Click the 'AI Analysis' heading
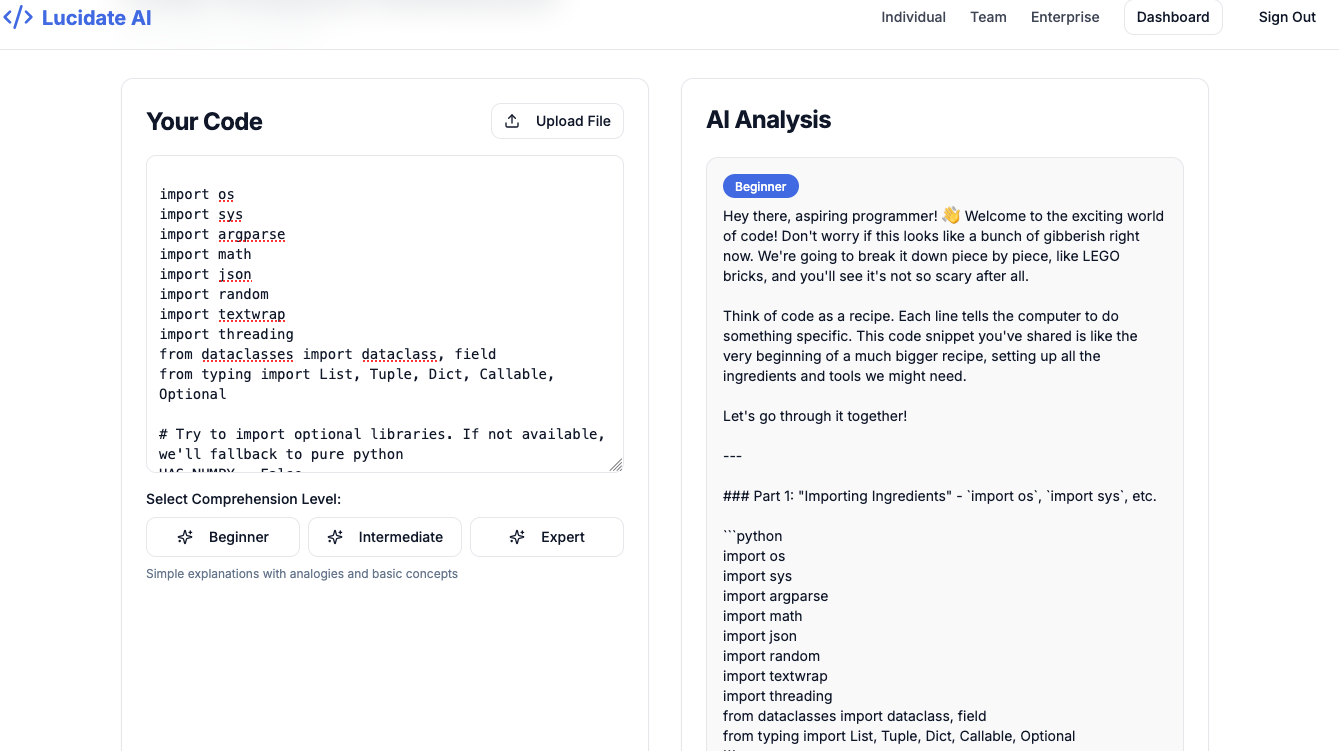This screenshot has width=1339, height=751. coord(768,120)
